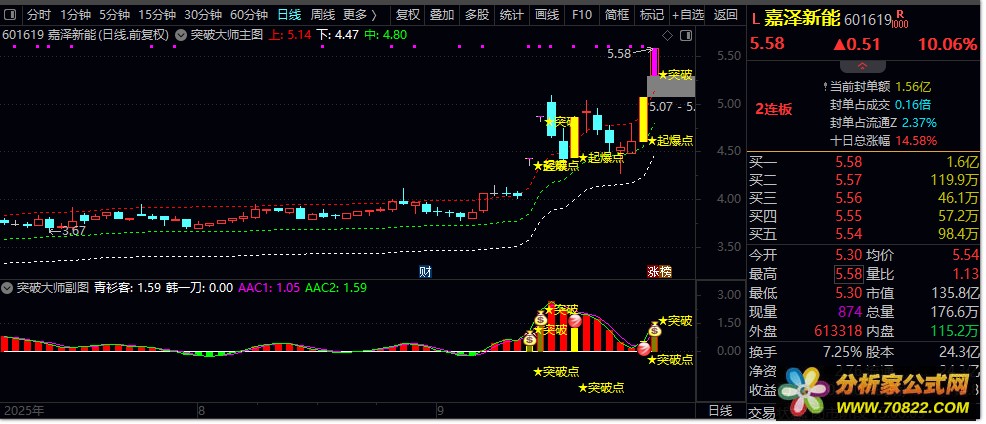Click the 2025年 label on the time axis

pos(25,411)
